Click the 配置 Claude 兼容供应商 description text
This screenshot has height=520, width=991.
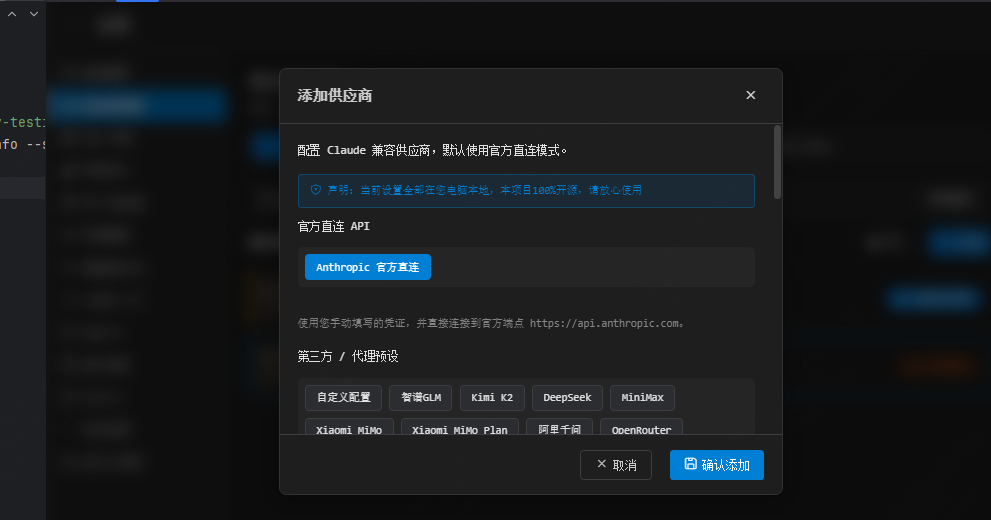pos(432,150)
